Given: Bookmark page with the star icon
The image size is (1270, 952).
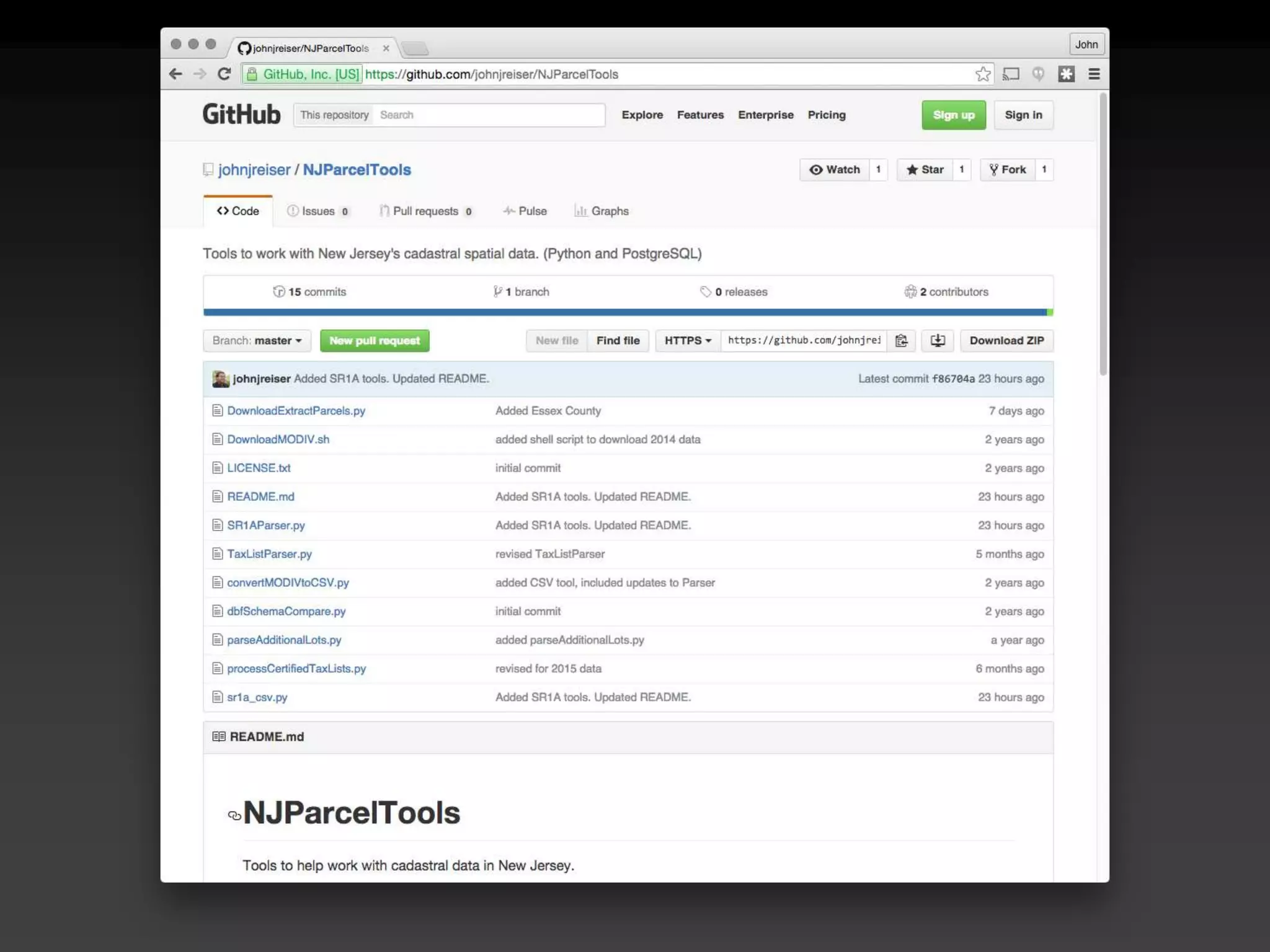Looking at the screenshot, I should 982,74.
